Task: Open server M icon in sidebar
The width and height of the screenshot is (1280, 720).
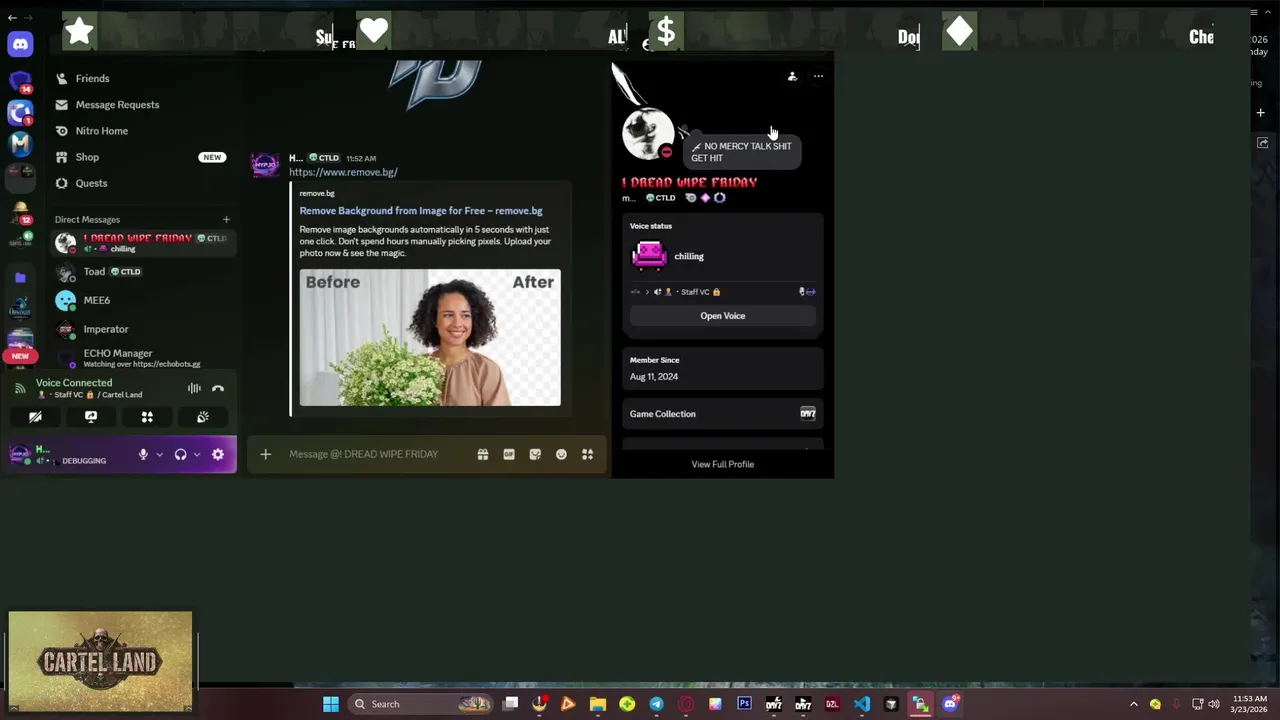Action: coord(20,144)
